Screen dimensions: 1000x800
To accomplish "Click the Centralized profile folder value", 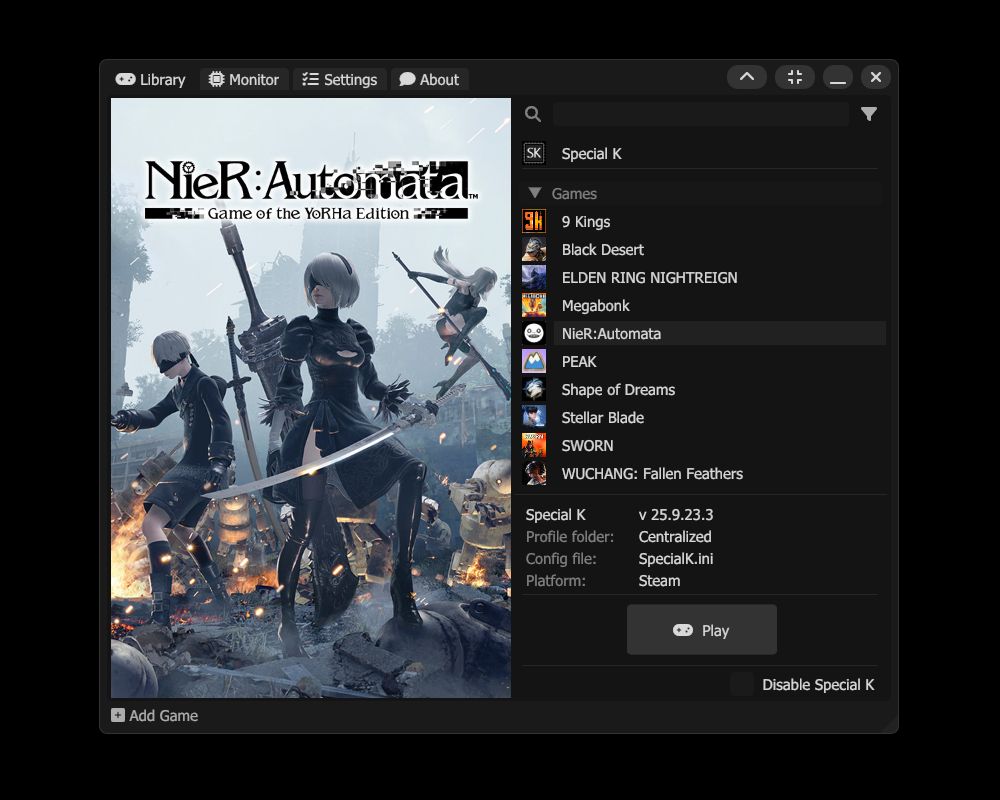I will (x=675, y=537).
